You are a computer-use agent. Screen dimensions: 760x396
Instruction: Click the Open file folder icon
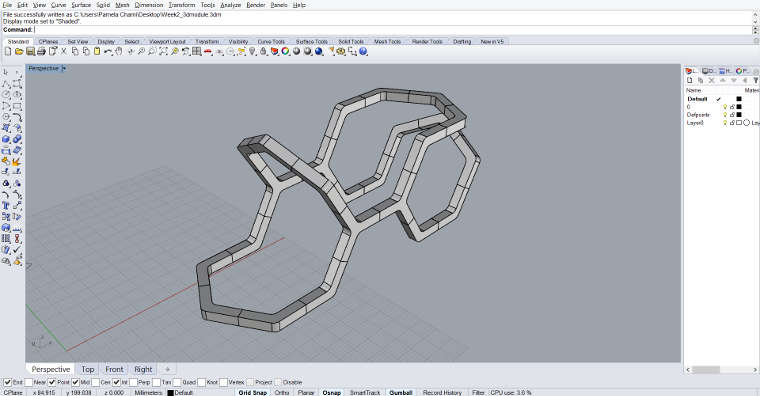point(19,51)
